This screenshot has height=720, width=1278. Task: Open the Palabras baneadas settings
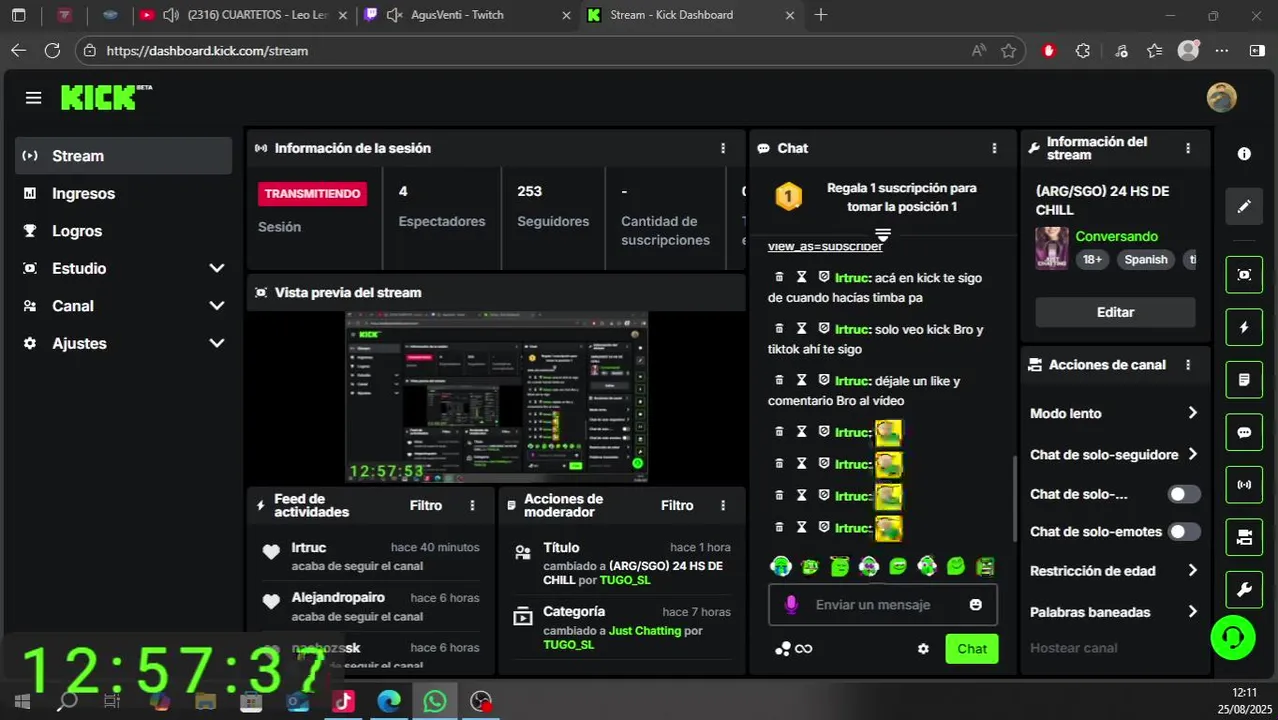(1114, 612)
